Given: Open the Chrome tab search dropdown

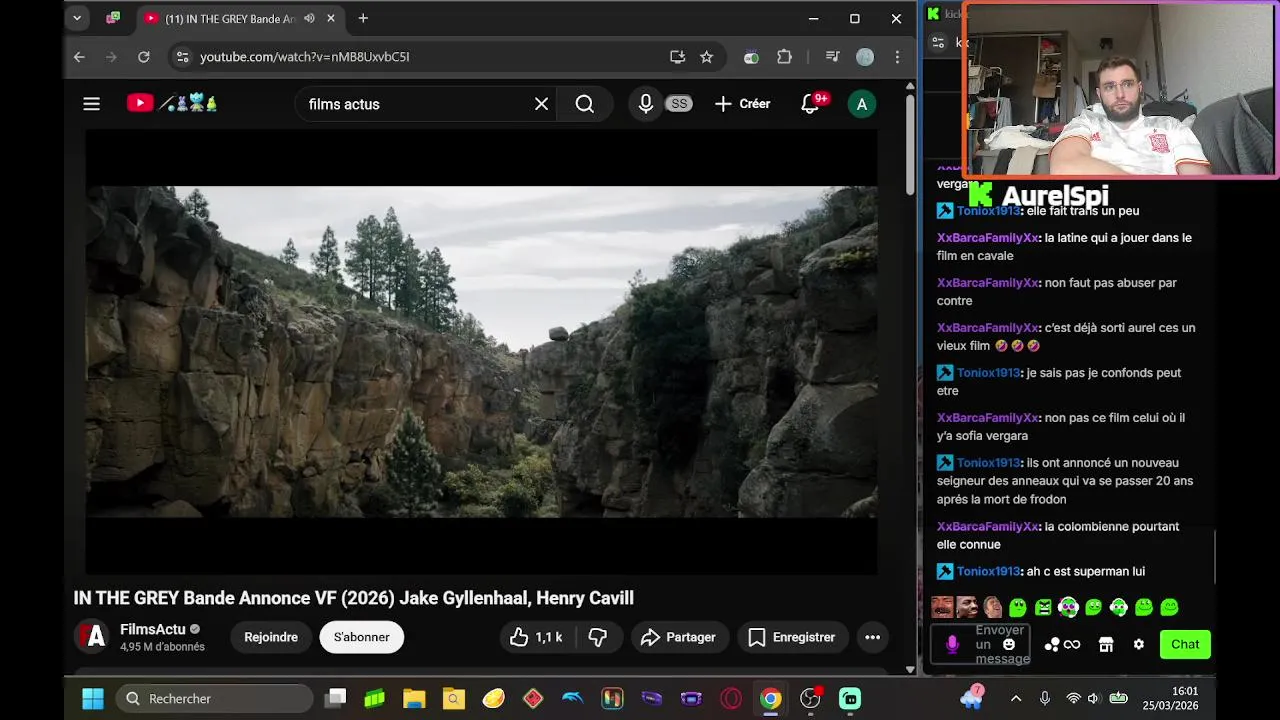Looking at the screenshot, I should (77, 18).
